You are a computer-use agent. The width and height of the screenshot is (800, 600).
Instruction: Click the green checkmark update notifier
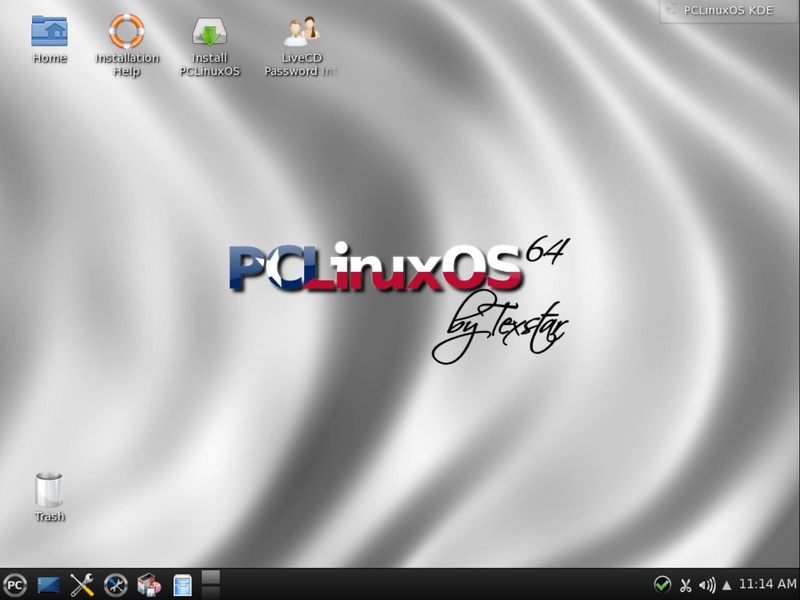[x=662, y=584]
